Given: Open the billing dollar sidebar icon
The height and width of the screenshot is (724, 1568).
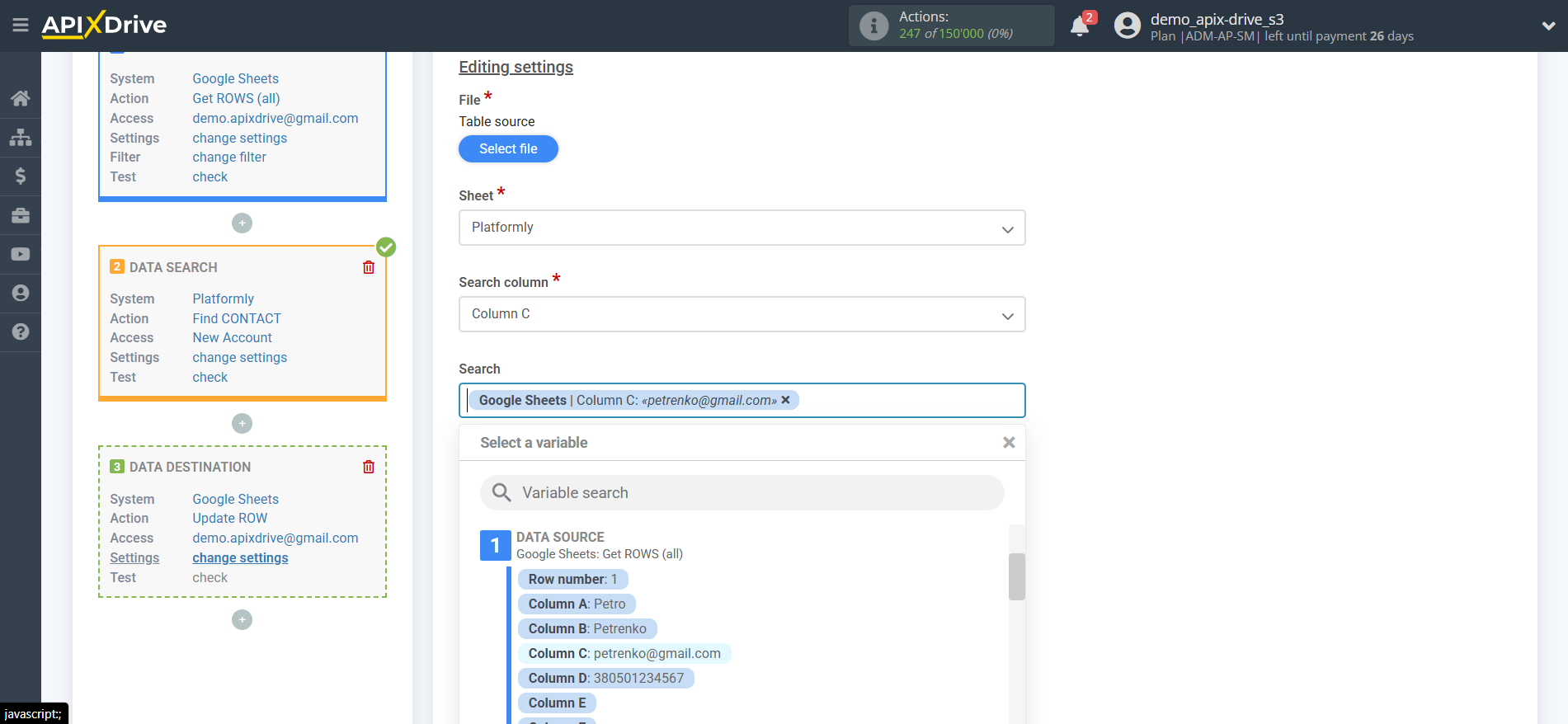Looking at the screenshot, I should (21, 176).
